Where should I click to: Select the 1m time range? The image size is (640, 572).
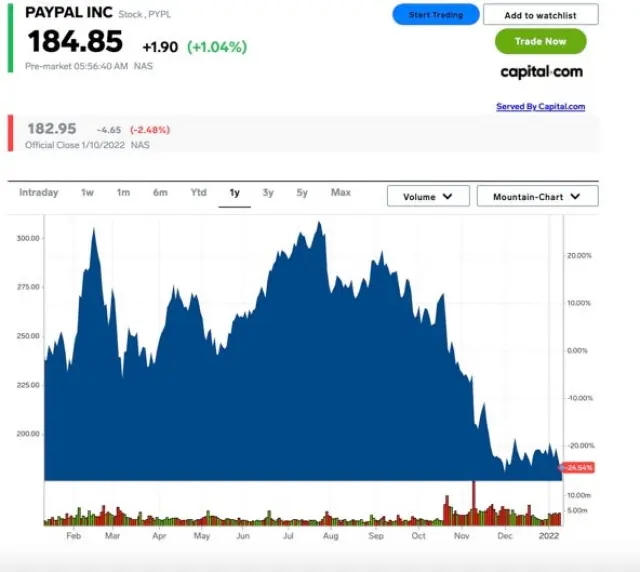[x=123, y=193]
